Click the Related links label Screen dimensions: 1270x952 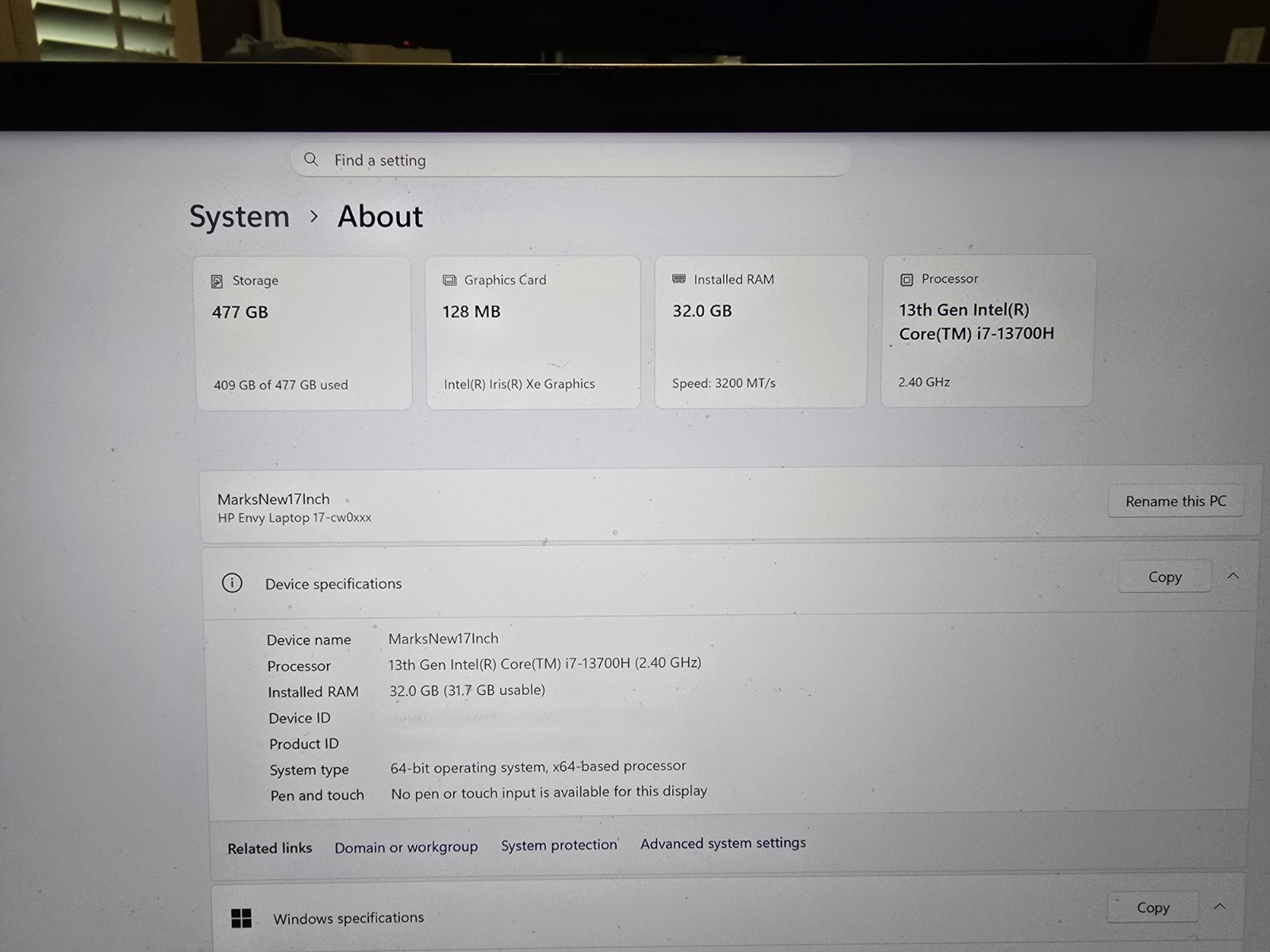270,849
